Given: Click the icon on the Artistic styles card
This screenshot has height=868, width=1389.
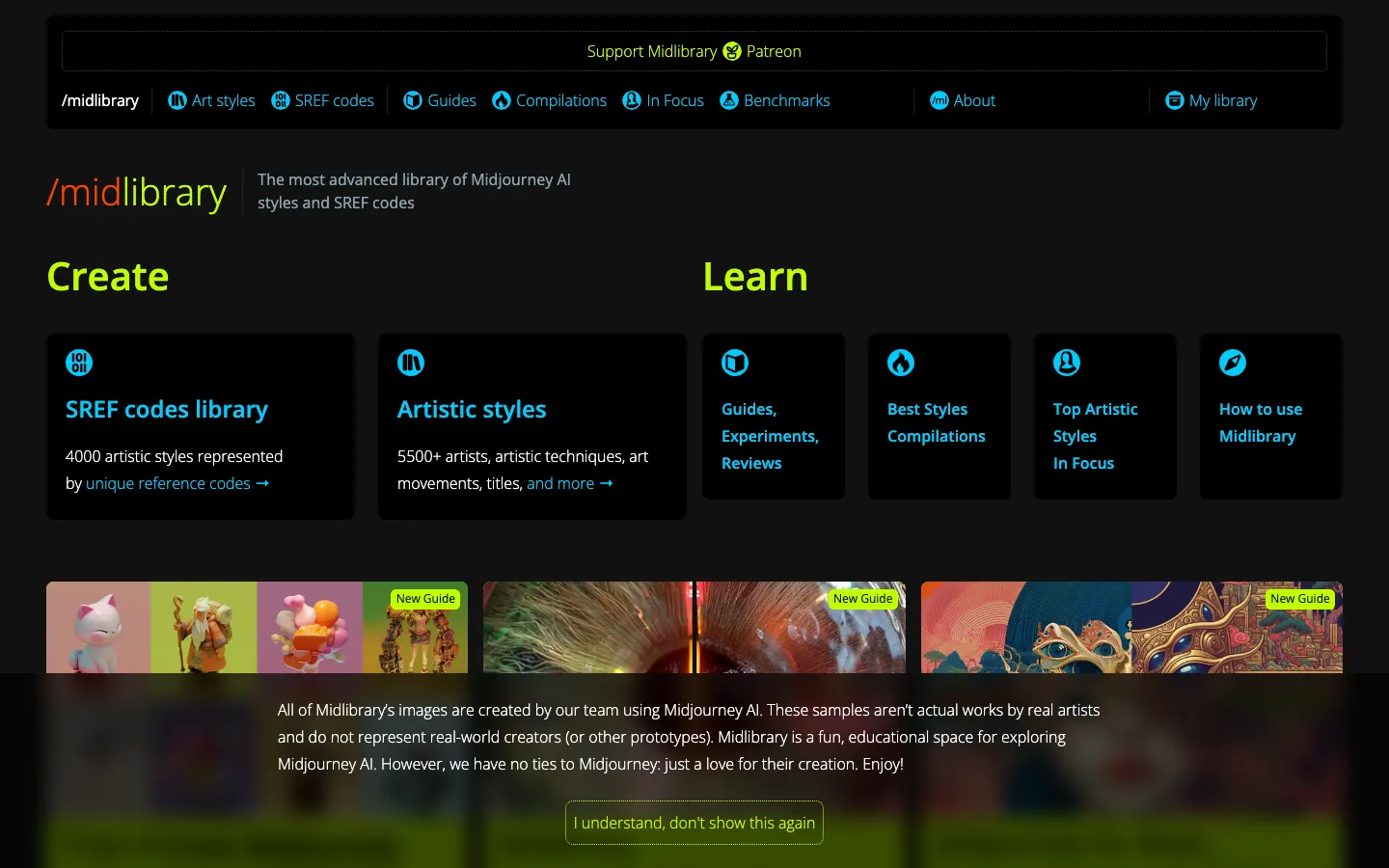Looking at the screenshot, I should click(x=411, y=363).
